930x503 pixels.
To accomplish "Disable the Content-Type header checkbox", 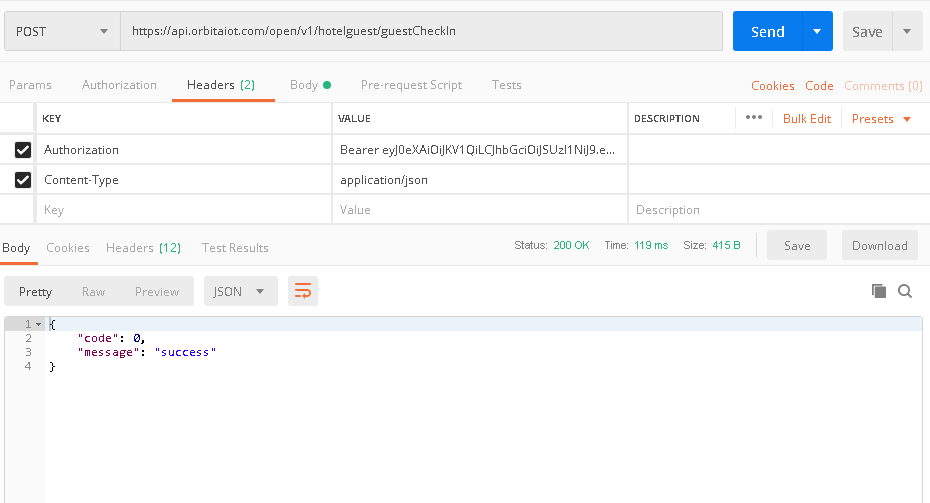I will tap(22, 180).
